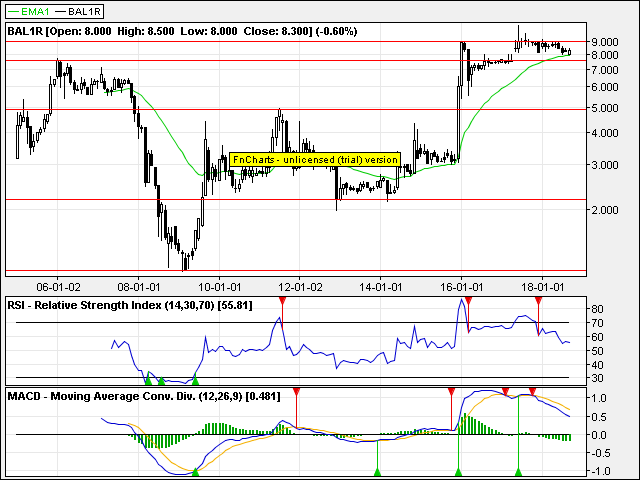The image size is (640, 480).
Task: Click the 6.000 price axis label
Action: click(x=604, y=87)
